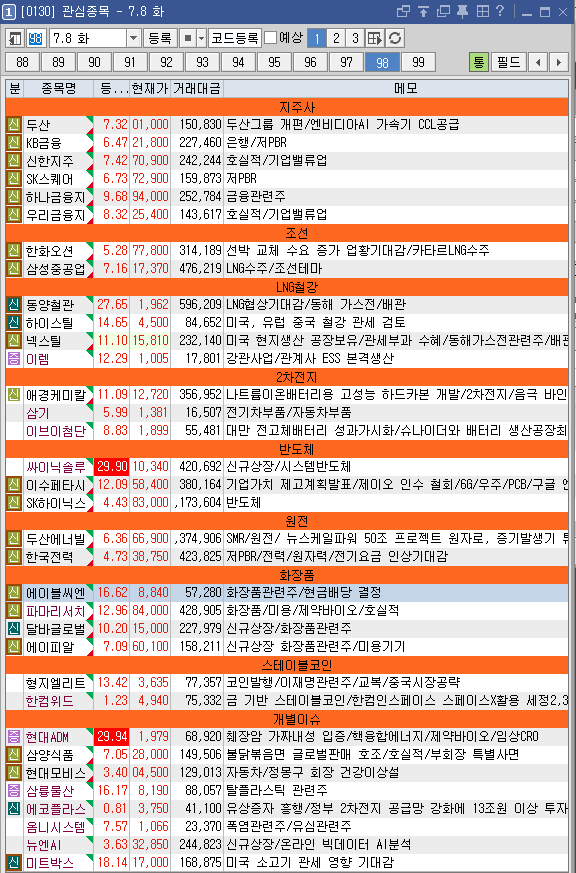Click the group number input field 98
The height and width of the screenshot is (873, 576).
tap(35, 38)
